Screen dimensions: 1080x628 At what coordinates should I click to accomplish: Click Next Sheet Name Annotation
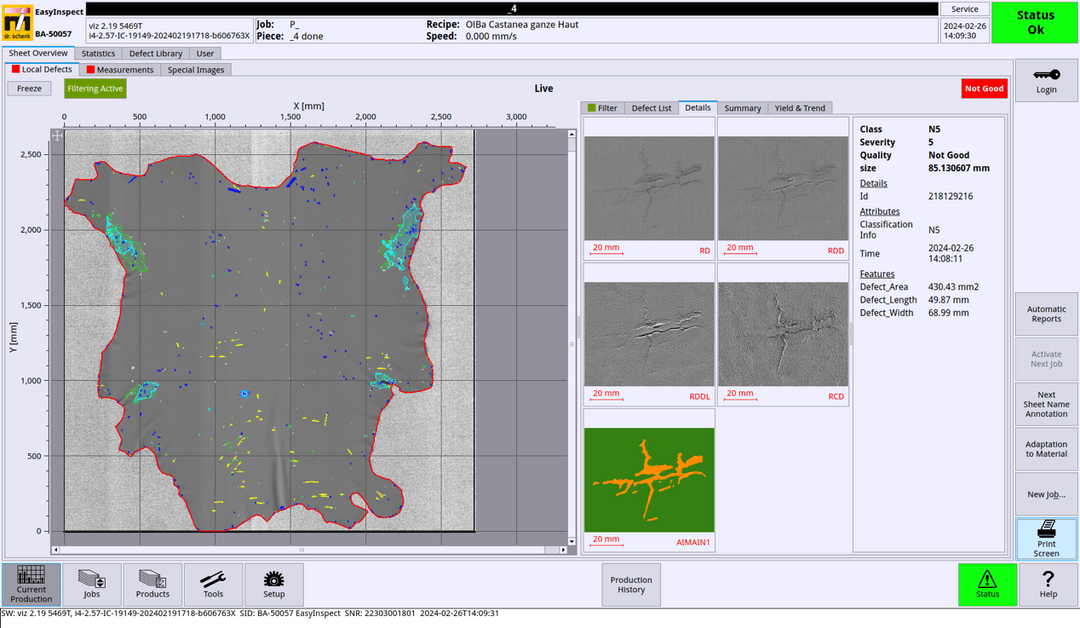[1046, 404]
